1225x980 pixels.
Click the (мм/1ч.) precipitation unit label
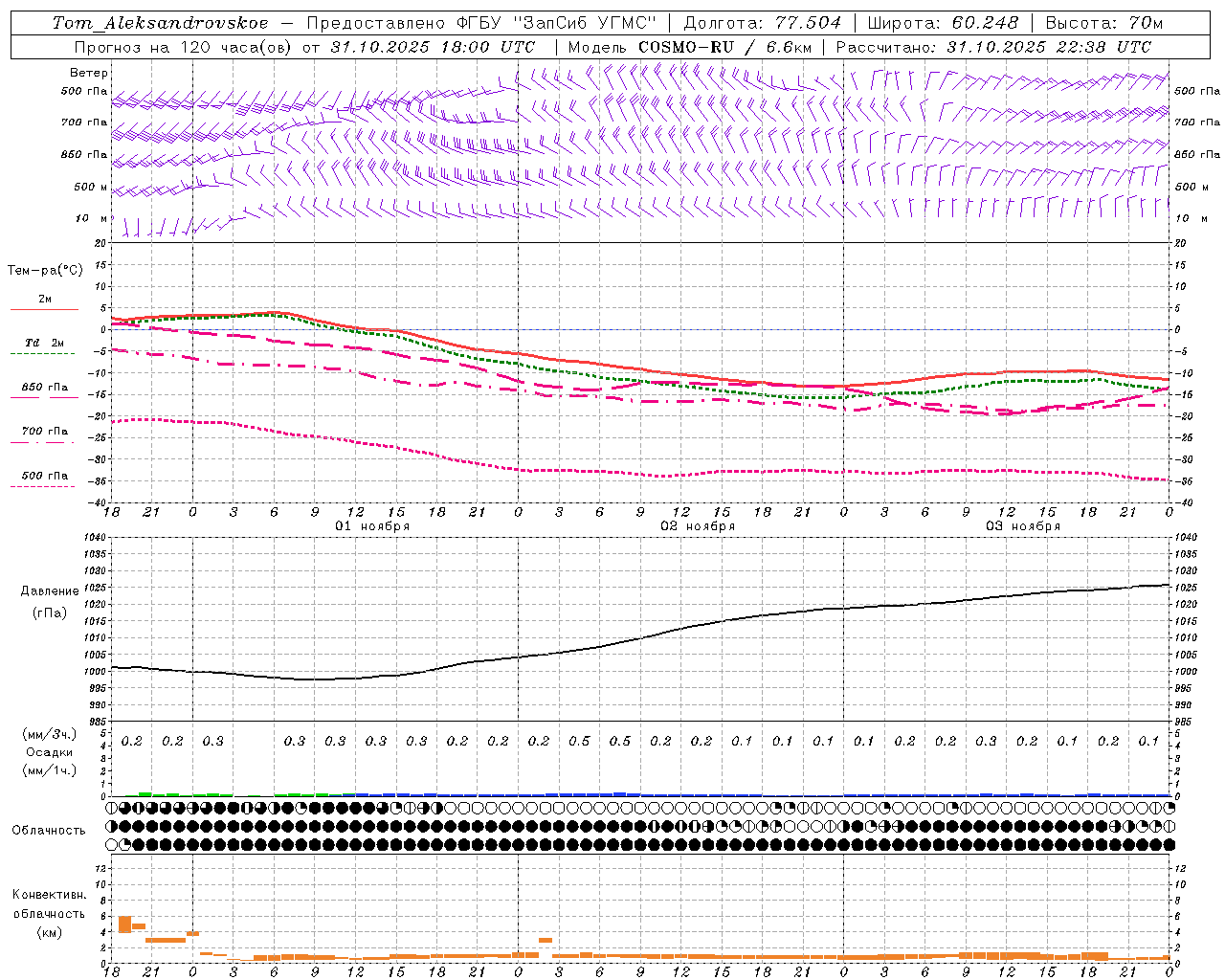coord(50,770)
